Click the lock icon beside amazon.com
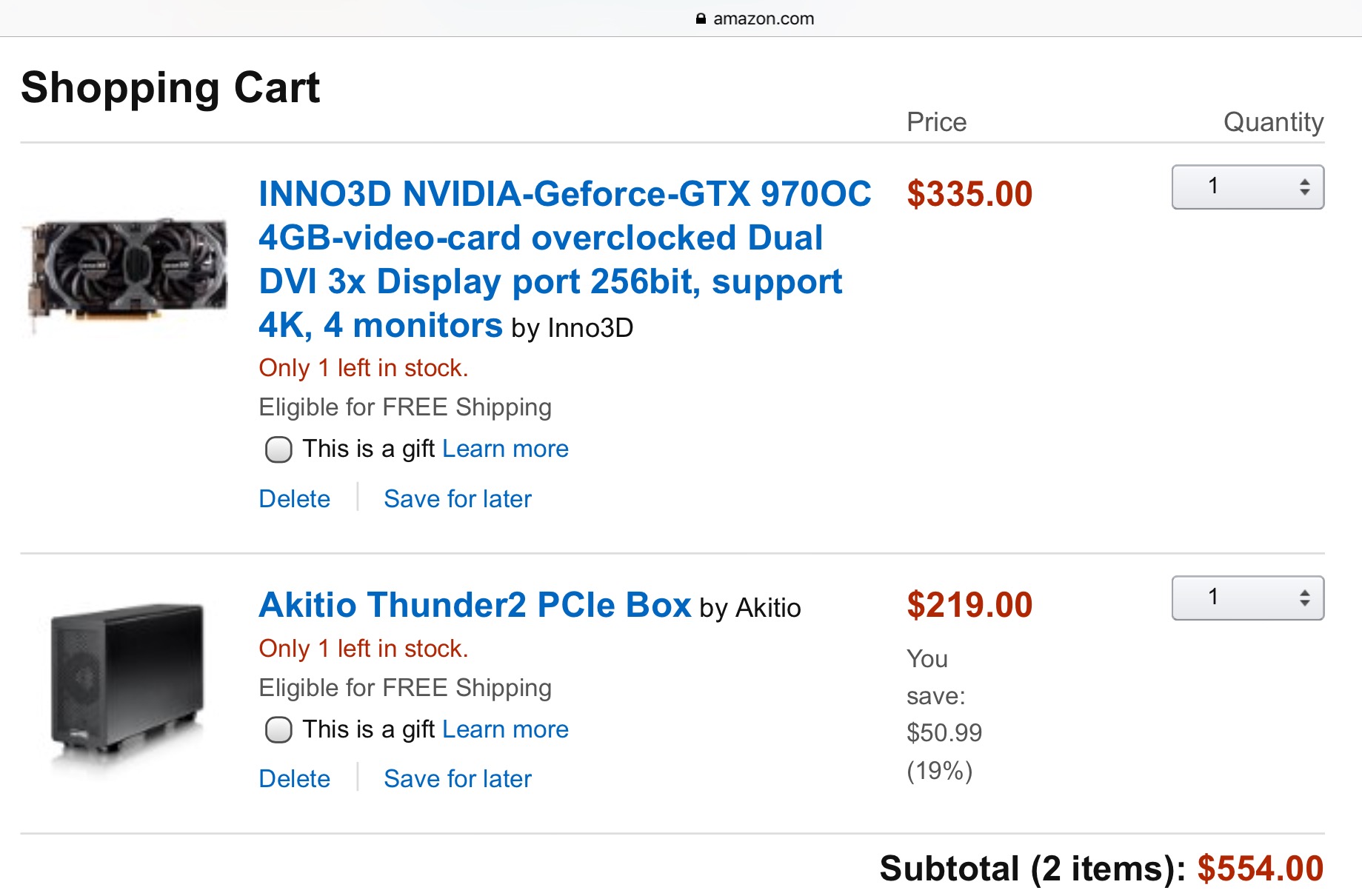This screenshot has height=896, width=1362. 701,19
